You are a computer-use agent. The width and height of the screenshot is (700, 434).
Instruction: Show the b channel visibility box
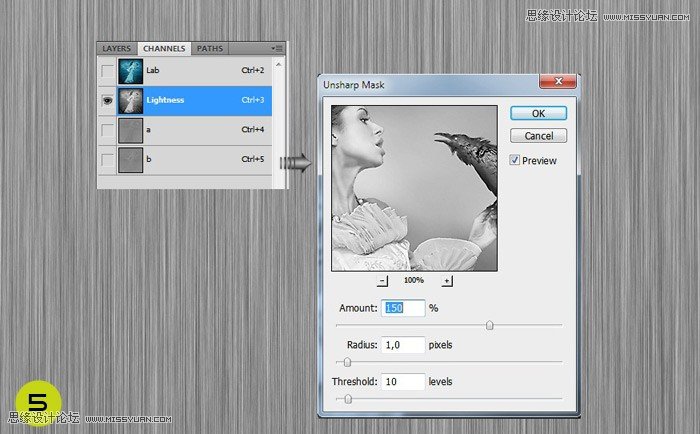coord(107,159)
